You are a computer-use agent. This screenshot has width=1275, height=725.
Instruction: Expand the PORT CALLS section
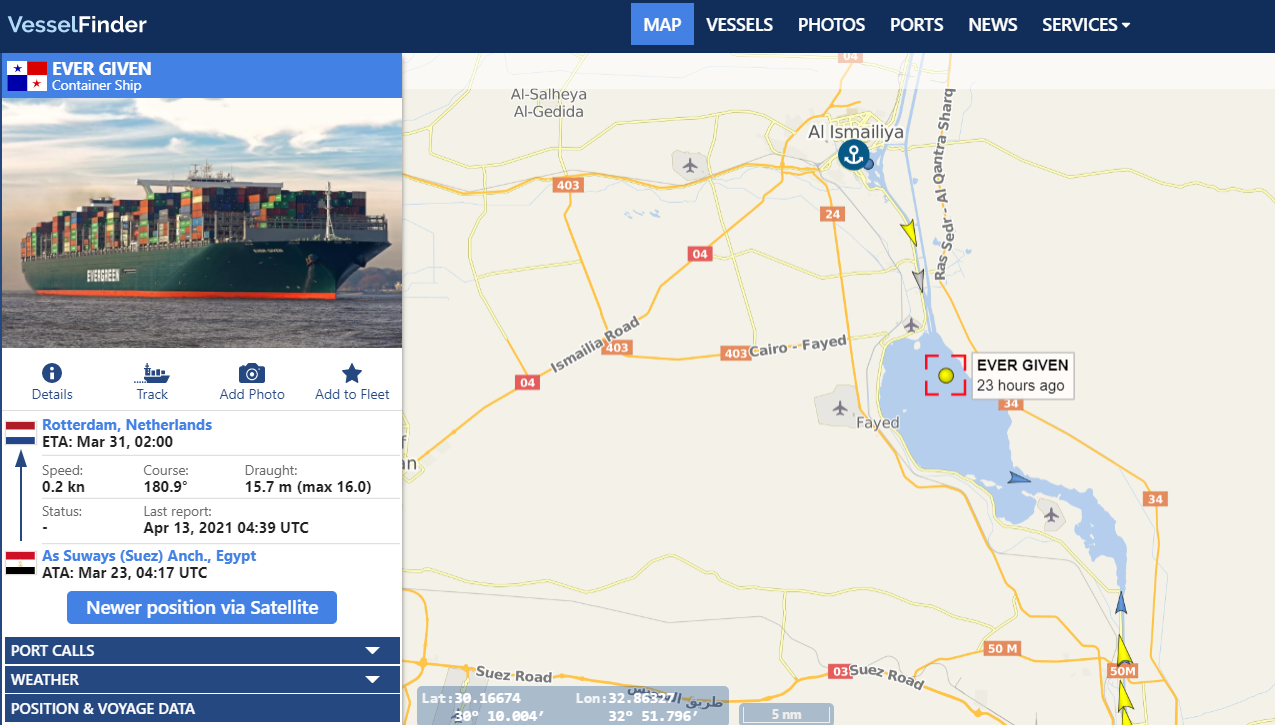click(202, 650)
